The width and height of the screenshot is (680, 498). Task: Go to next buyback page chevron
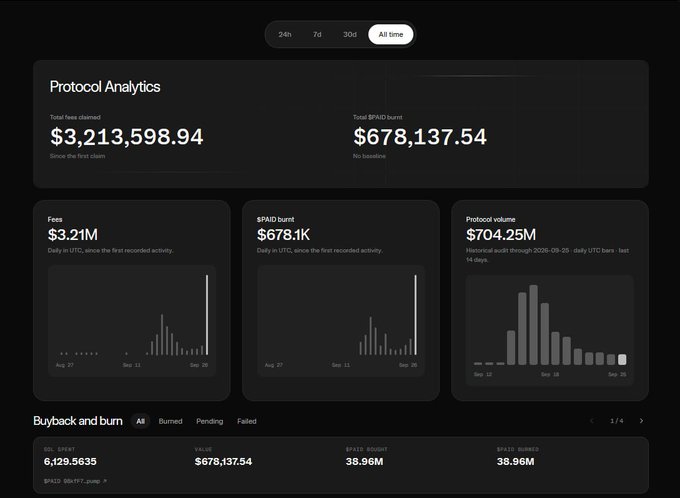641,421
